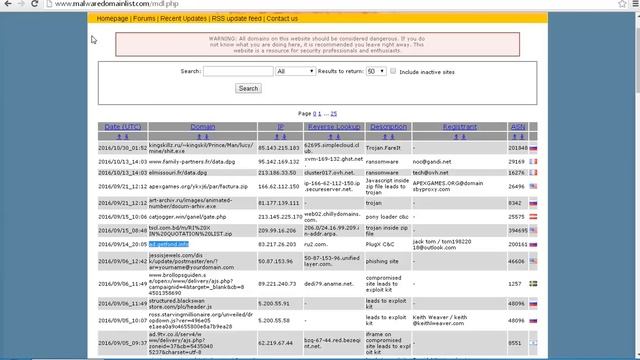640x360 pixels.
Task: Click the IP column header link
Action: coord(280,127)
